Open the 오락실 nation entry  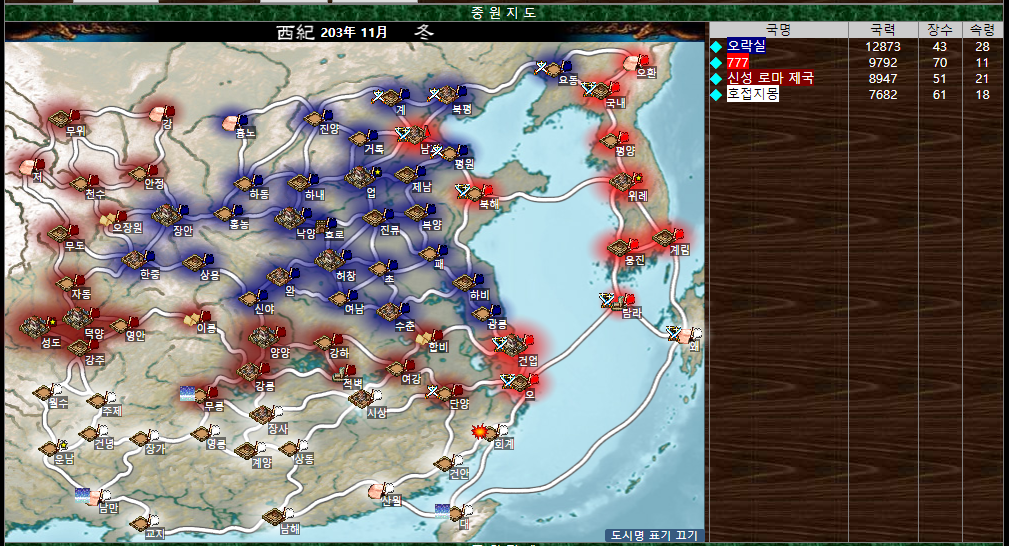click(746, 46)
